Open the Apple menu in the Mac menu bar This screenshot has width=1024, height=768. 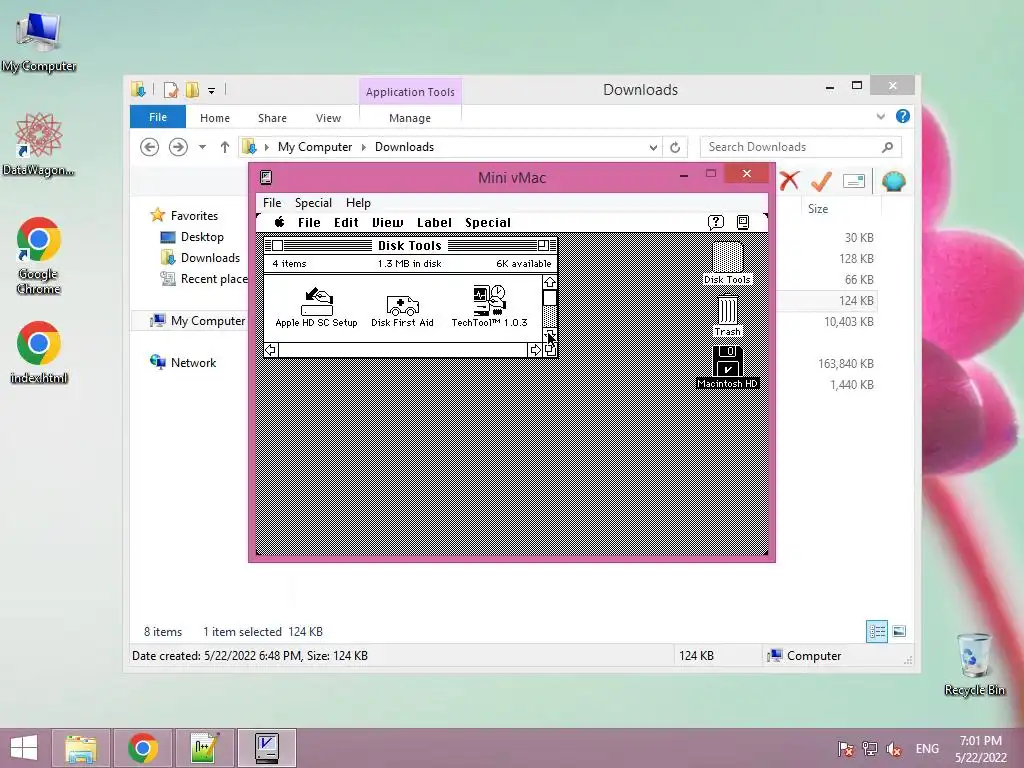[280, 222]
